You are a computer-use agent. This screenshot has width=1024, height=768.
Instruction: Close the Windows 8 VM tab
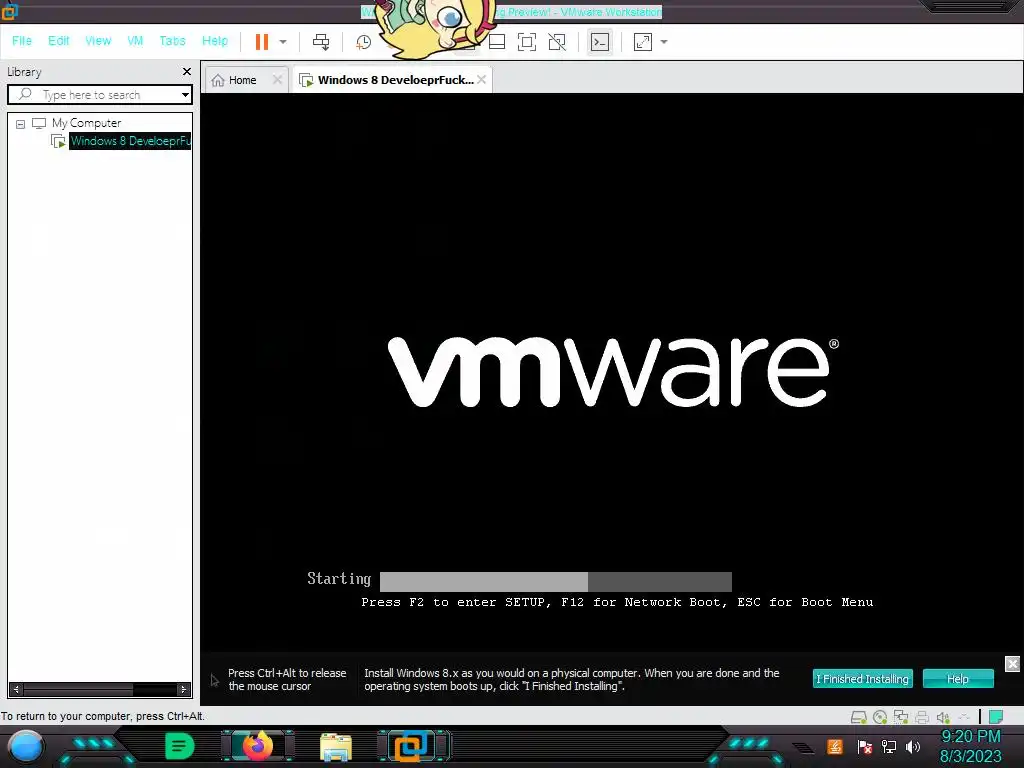482,80
